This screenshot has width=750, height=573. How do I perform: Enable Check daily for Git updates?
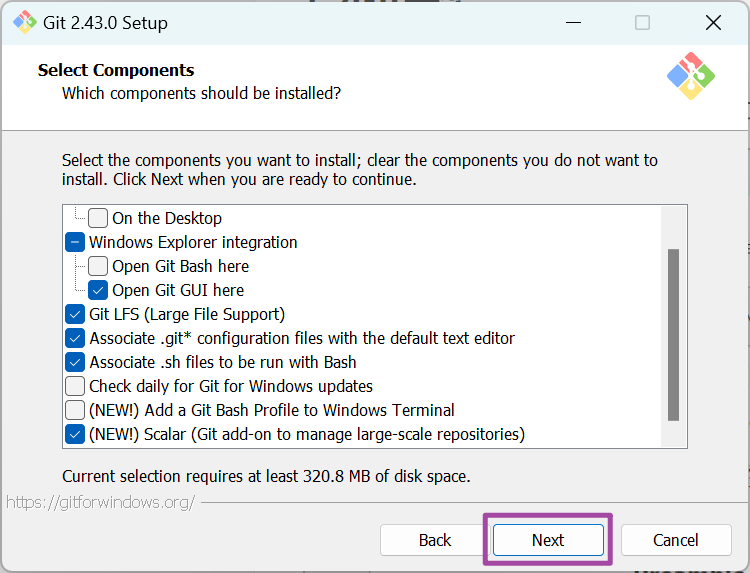click(x=75, y=386)
